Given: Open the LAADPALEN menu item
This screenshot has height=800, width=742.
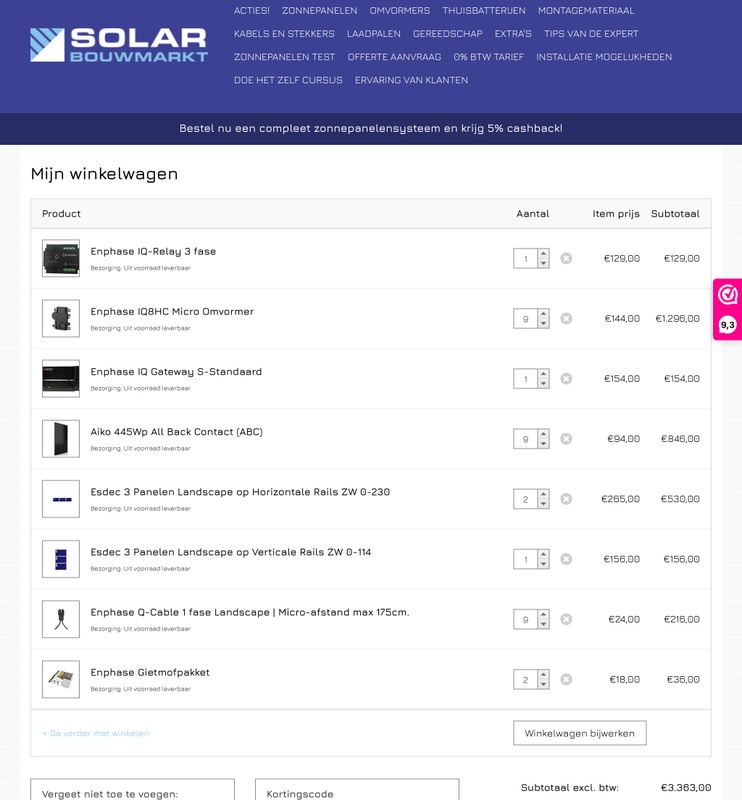Looking at the screenshot, I should pyautogui.click(x=374, y=34).
